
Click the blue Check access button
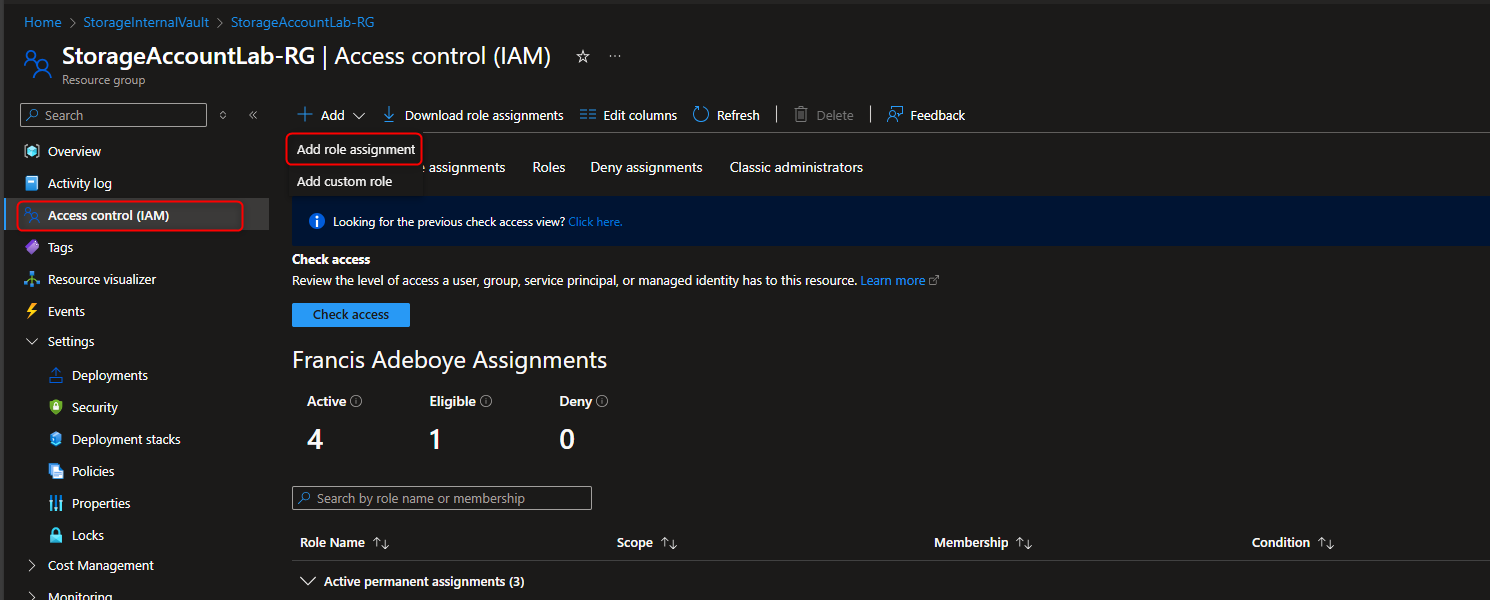(351, 314)
